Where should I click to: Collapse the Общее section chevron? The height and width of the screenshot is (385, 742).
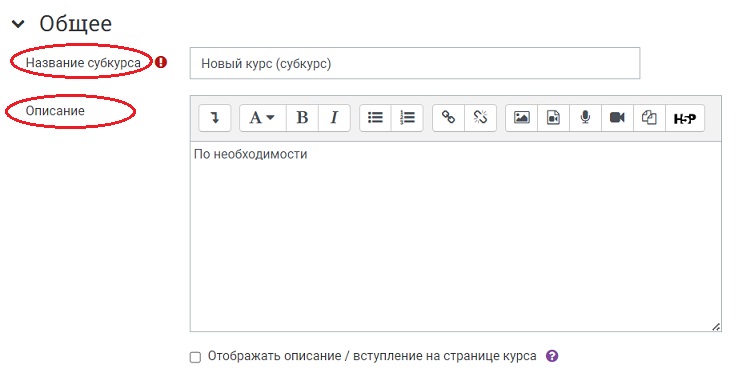click(x=18, y=24)
